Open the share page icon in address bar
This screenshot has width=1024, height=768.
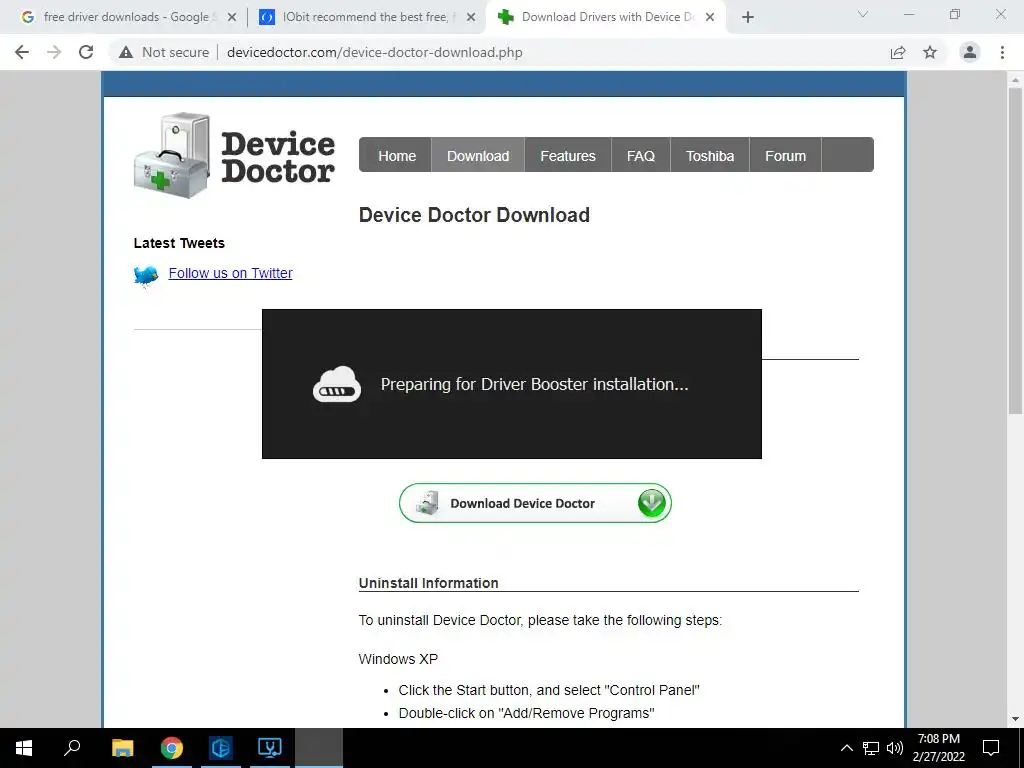898,52
